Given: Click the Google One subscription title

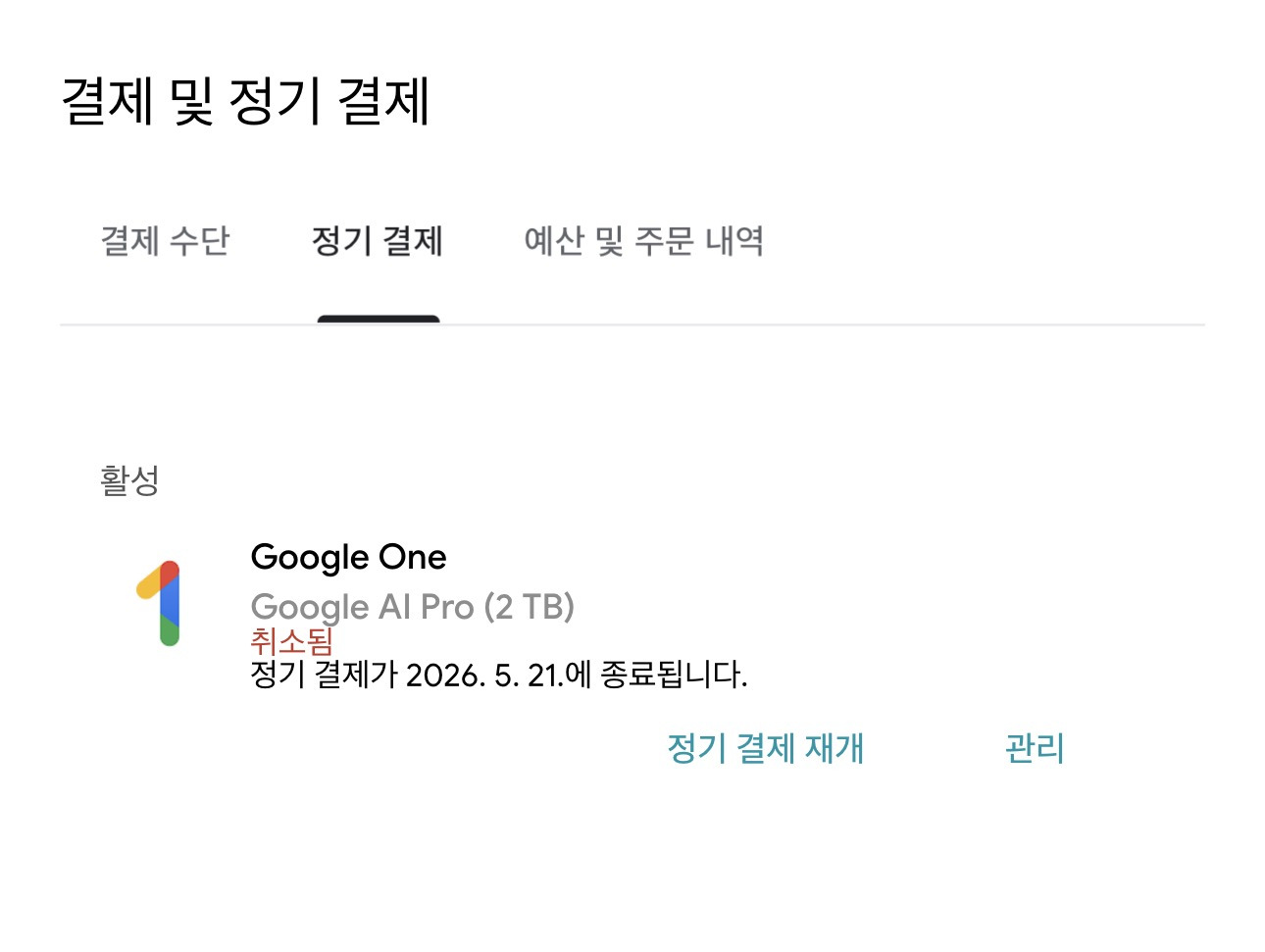Looking at the screenshot, I should [x=348, y=557].
